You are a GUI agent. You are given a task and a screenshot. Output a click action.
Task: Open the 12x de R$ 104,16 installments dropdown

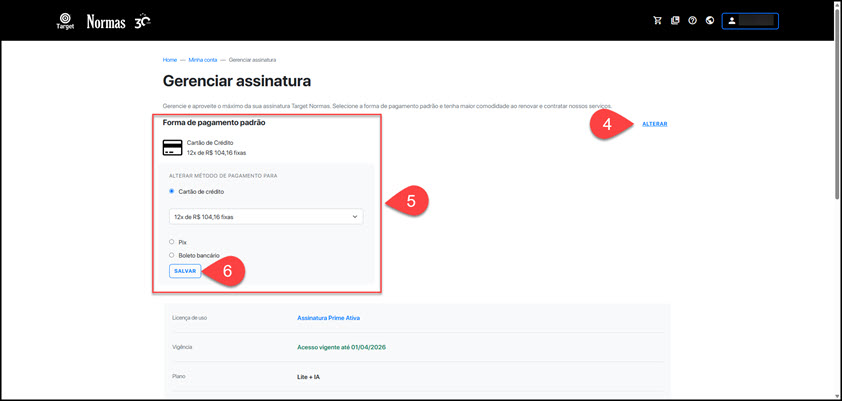tap(265, 216)
